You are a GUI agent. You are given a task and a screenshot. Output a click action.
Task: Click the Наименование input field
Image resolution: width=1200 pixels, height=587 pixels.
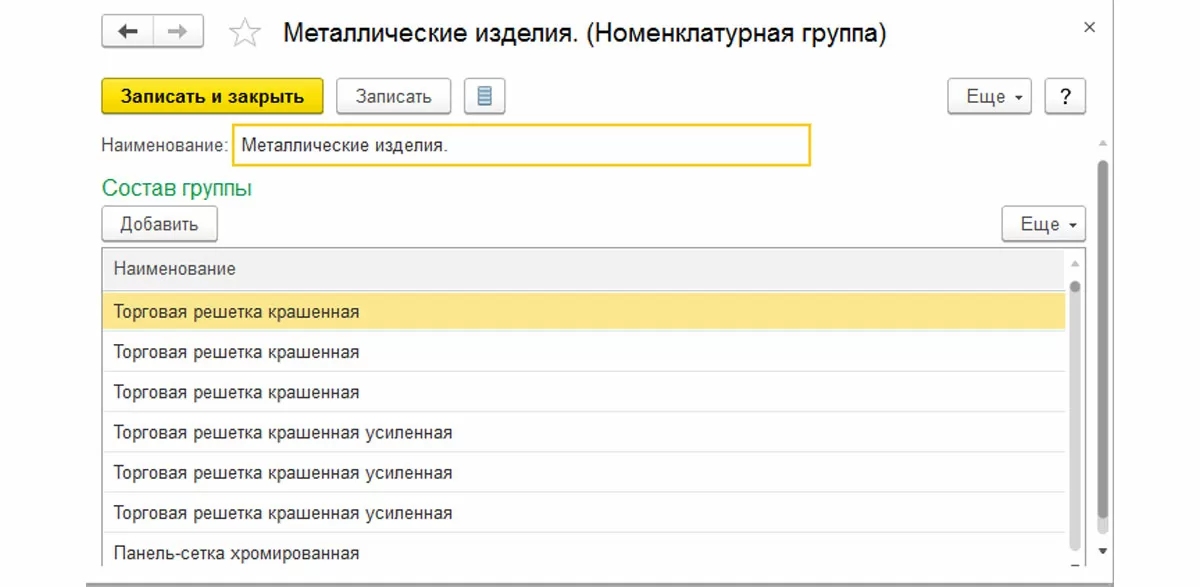click(x=521, y=145)
